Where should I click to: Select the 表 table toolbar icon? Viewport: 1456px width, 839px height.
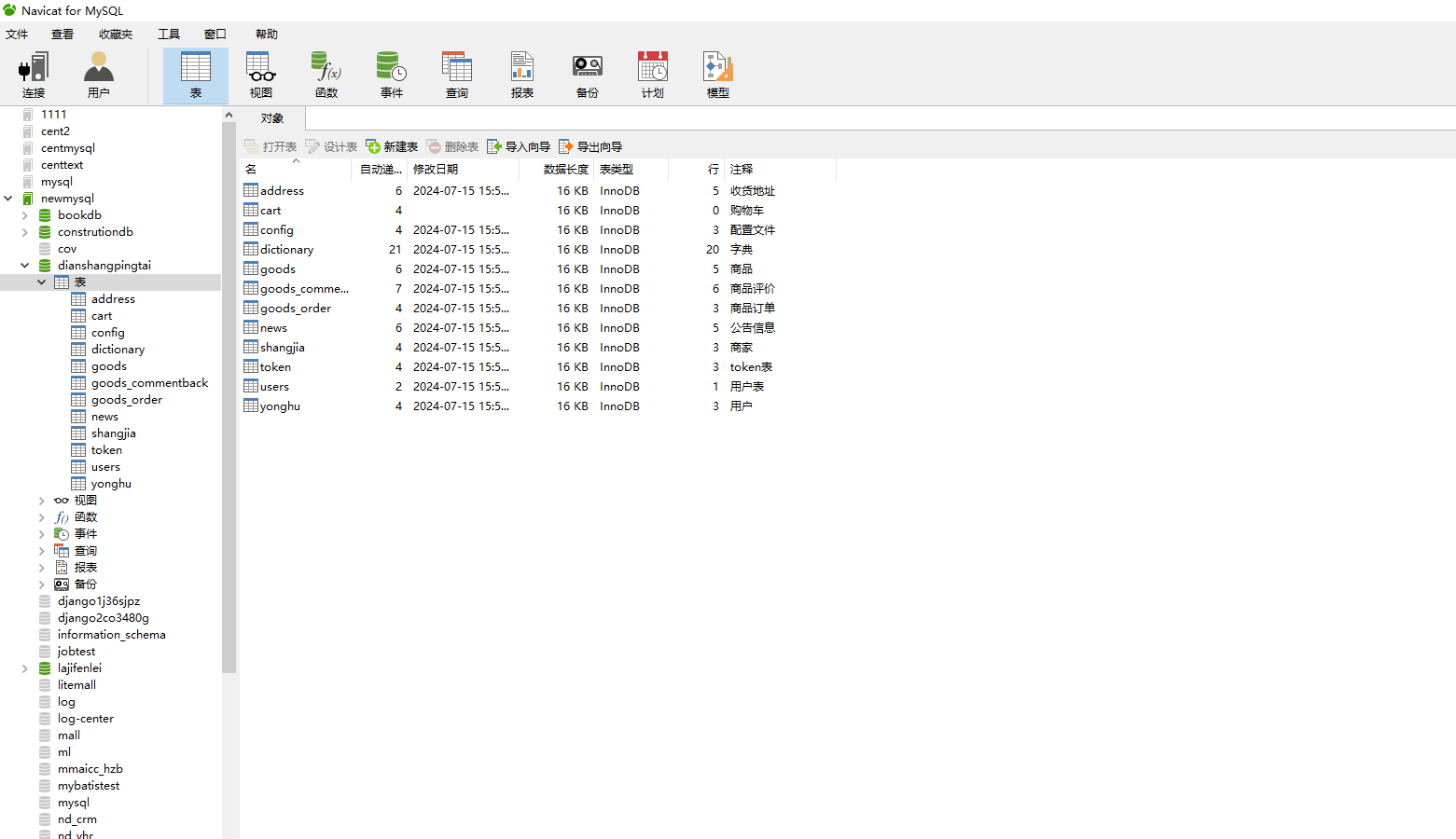click(196, 76)
